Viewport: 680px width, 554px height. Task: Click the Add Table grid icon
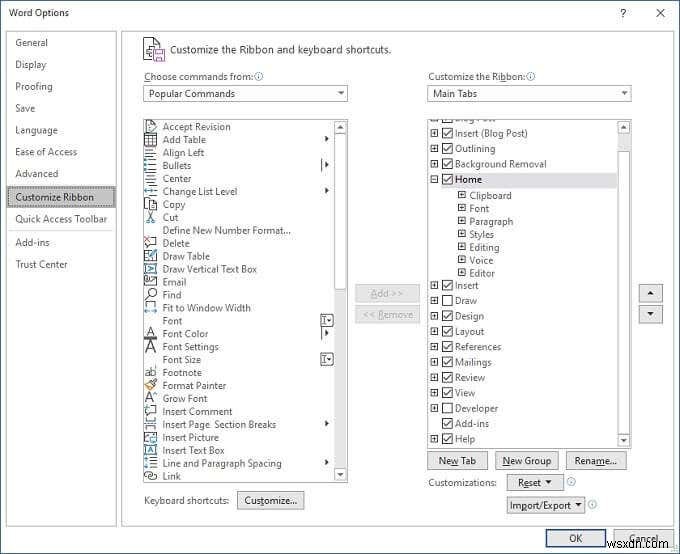pyautogui.click(x=150, y=140)
